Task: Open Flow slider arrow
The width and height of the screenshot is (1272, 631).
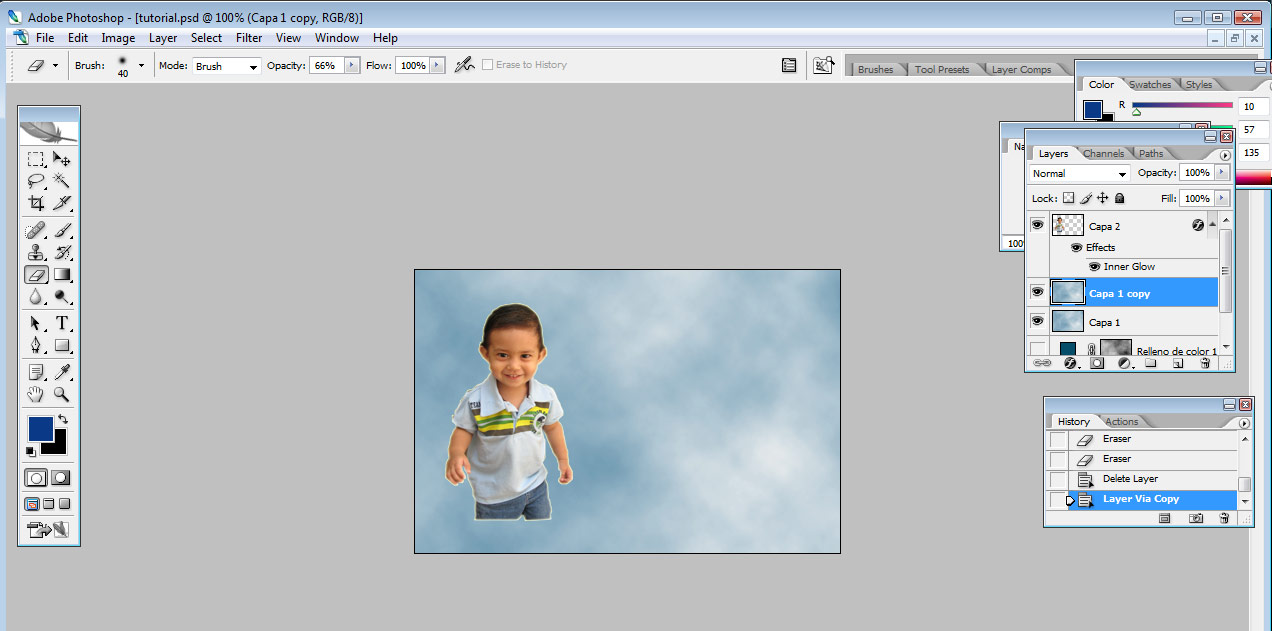Action: 436,65
